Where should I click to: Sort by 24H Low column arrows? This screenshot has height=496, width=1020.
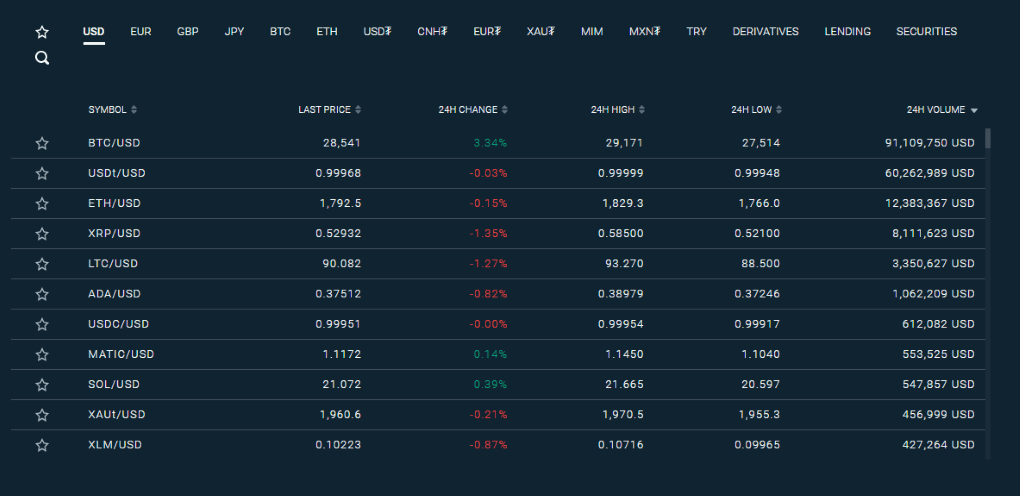[x=779, y=110]
